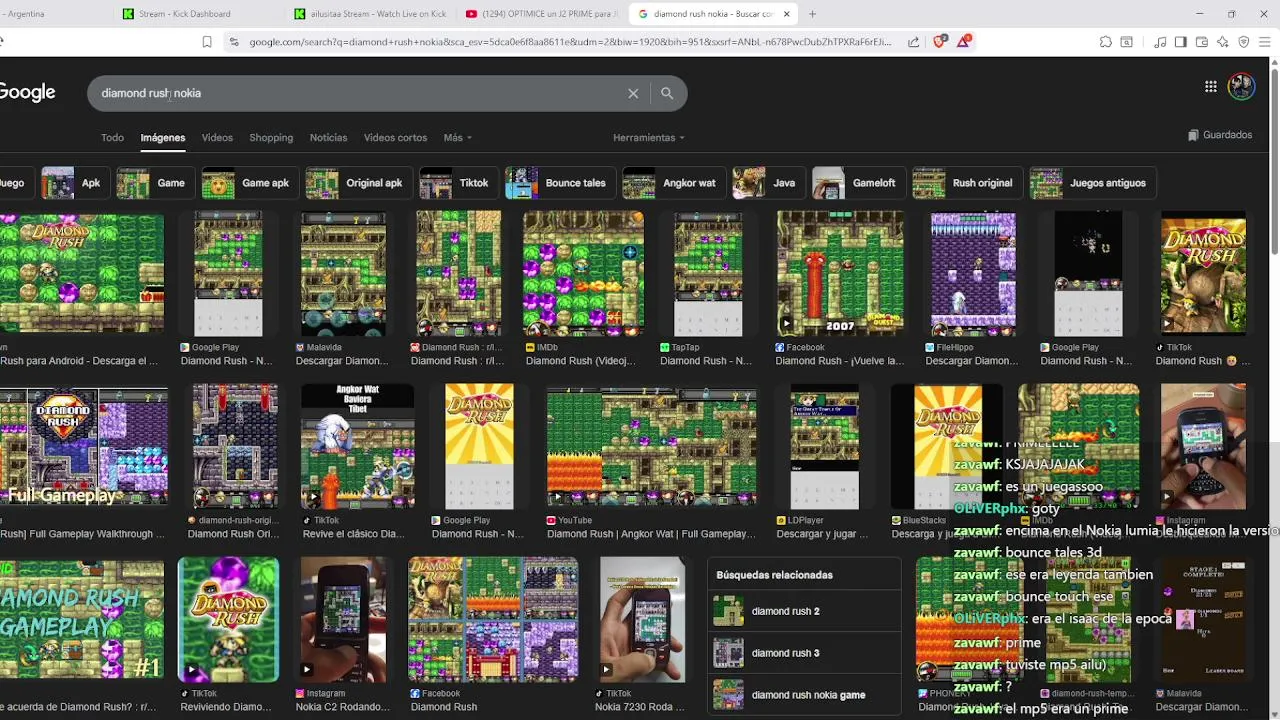Image resolution: width=1280 pixels, height=720 pixels.
Task: Open FileHippo Descargar Diamon thumbnail
Action: click(973, 273)
